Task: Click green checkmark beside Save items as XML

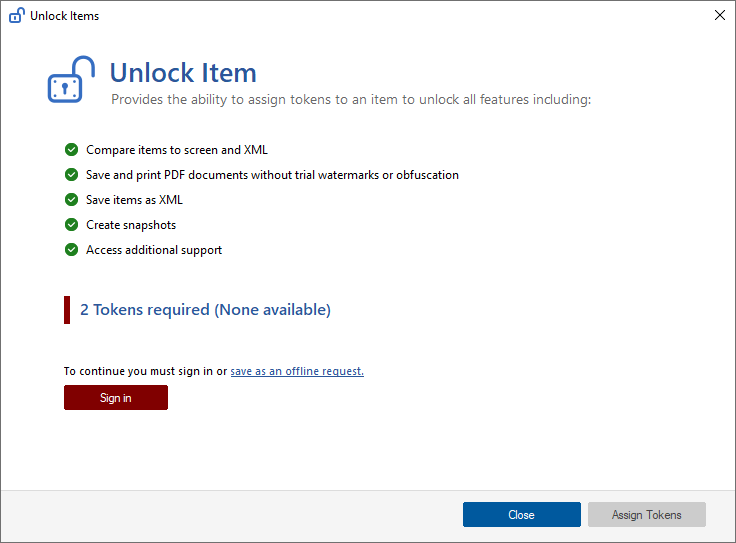Action: [71, 199]
